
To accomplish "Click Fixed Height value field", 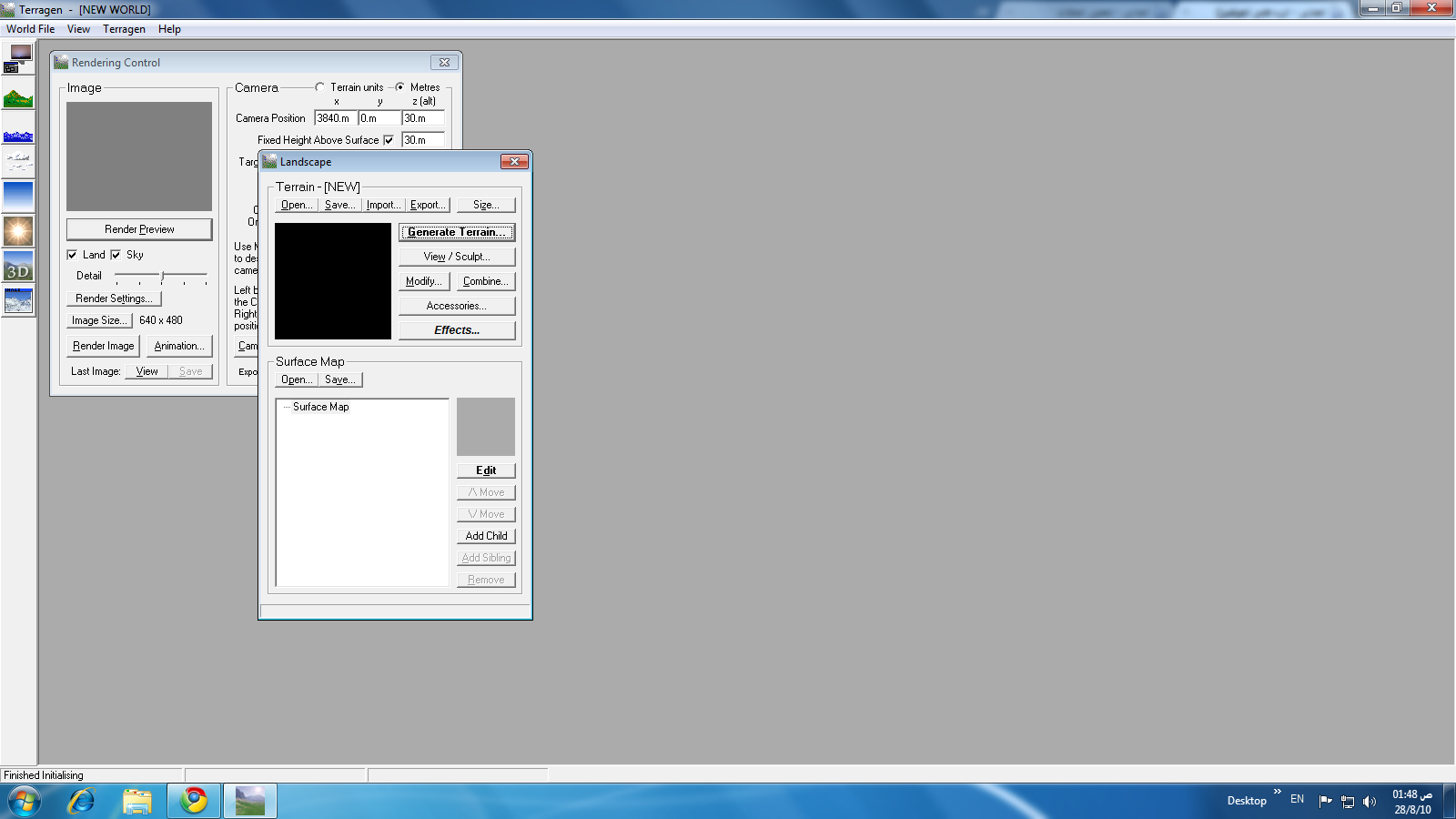I will tap(423, 140).
